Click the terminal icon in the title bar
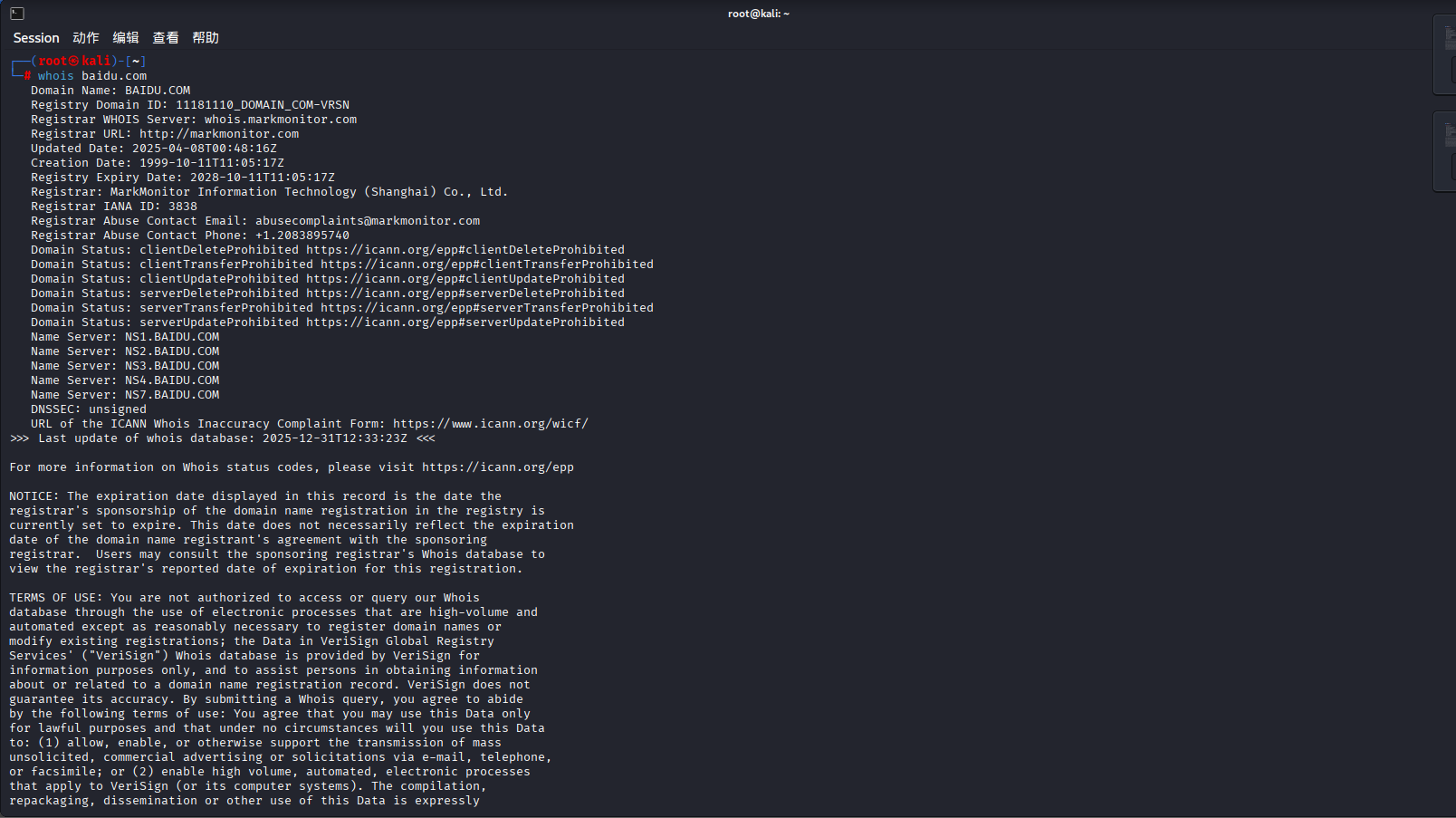Image resolution: width=1456 pixels, height=818 pixels. [17, 14]
